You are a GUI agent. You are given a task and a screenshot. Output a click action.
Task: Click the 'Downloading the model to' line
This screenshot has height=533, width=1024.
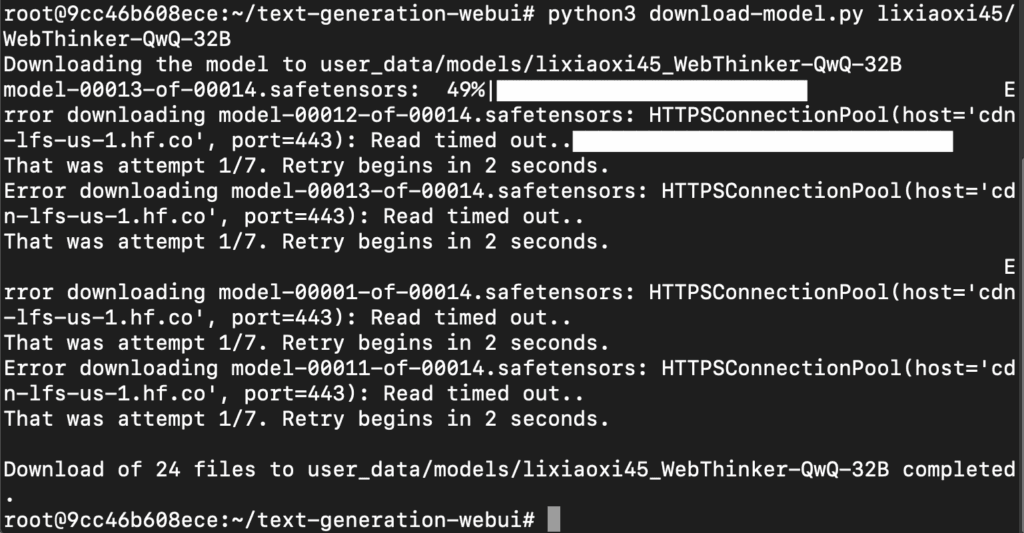[453, 65]
